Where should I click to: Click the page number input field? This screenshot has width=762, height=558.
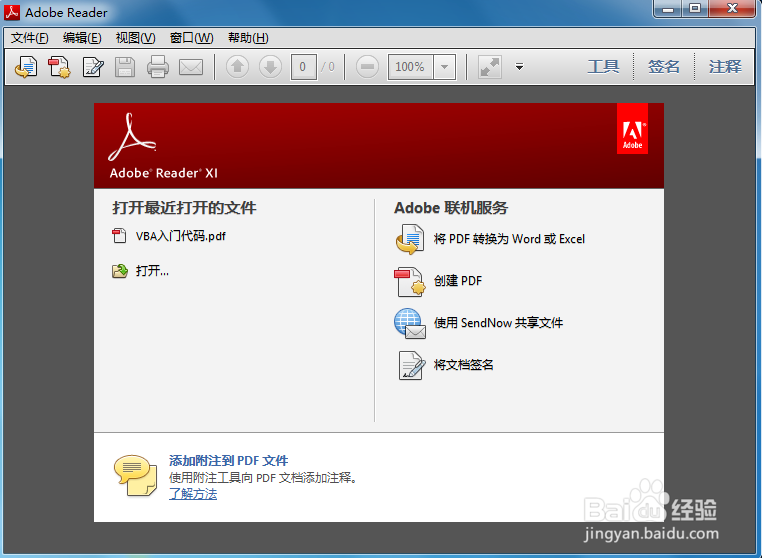point(304,67)
